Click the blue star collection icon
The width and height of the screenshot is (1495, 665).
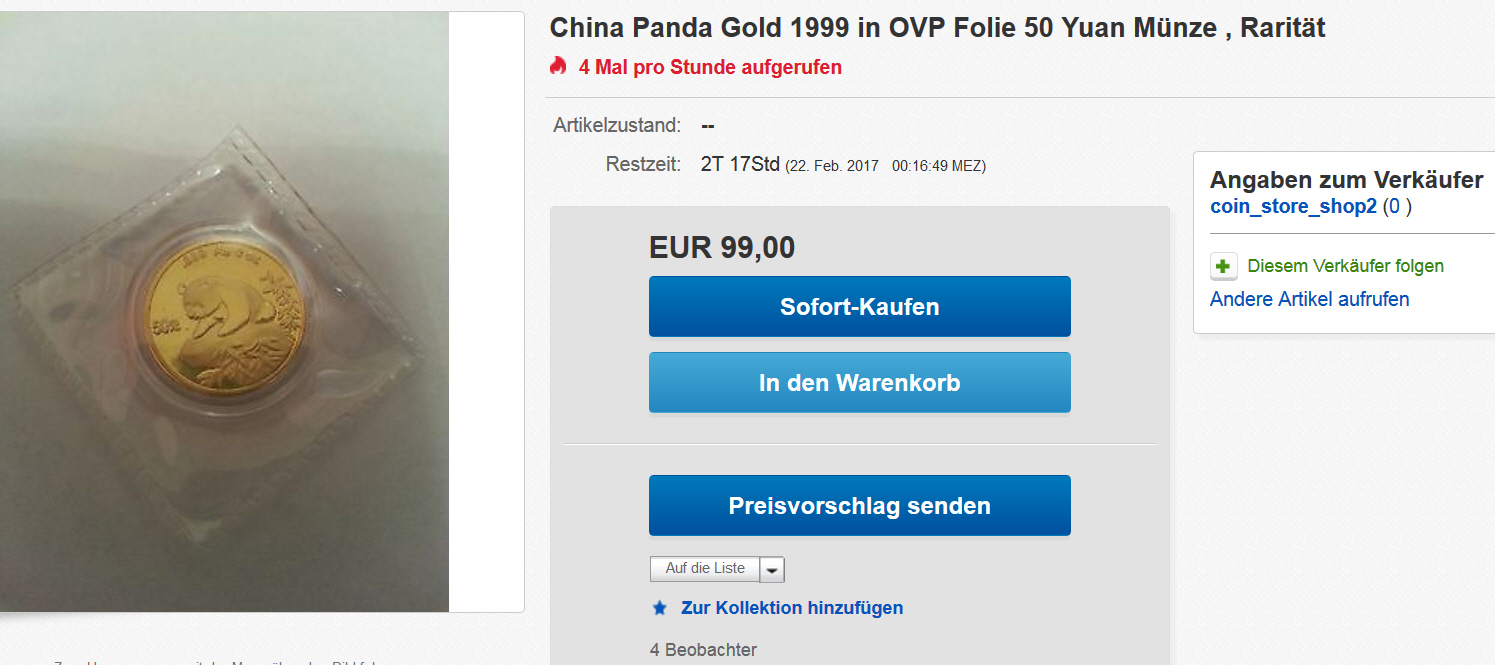659,608
